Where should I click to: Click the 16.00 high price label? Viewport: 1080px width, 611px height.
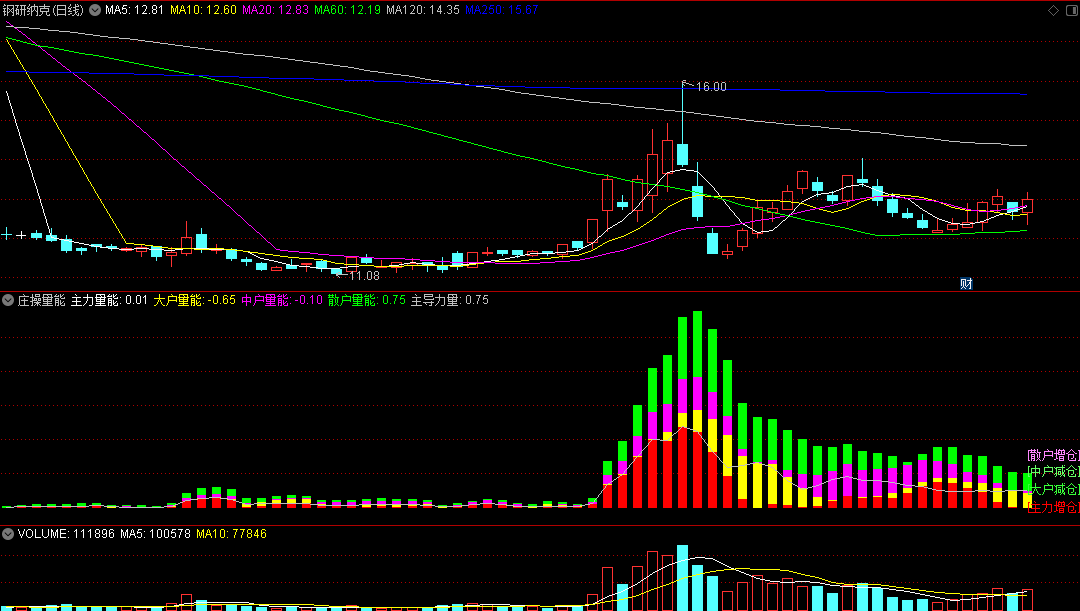[711, 87]
